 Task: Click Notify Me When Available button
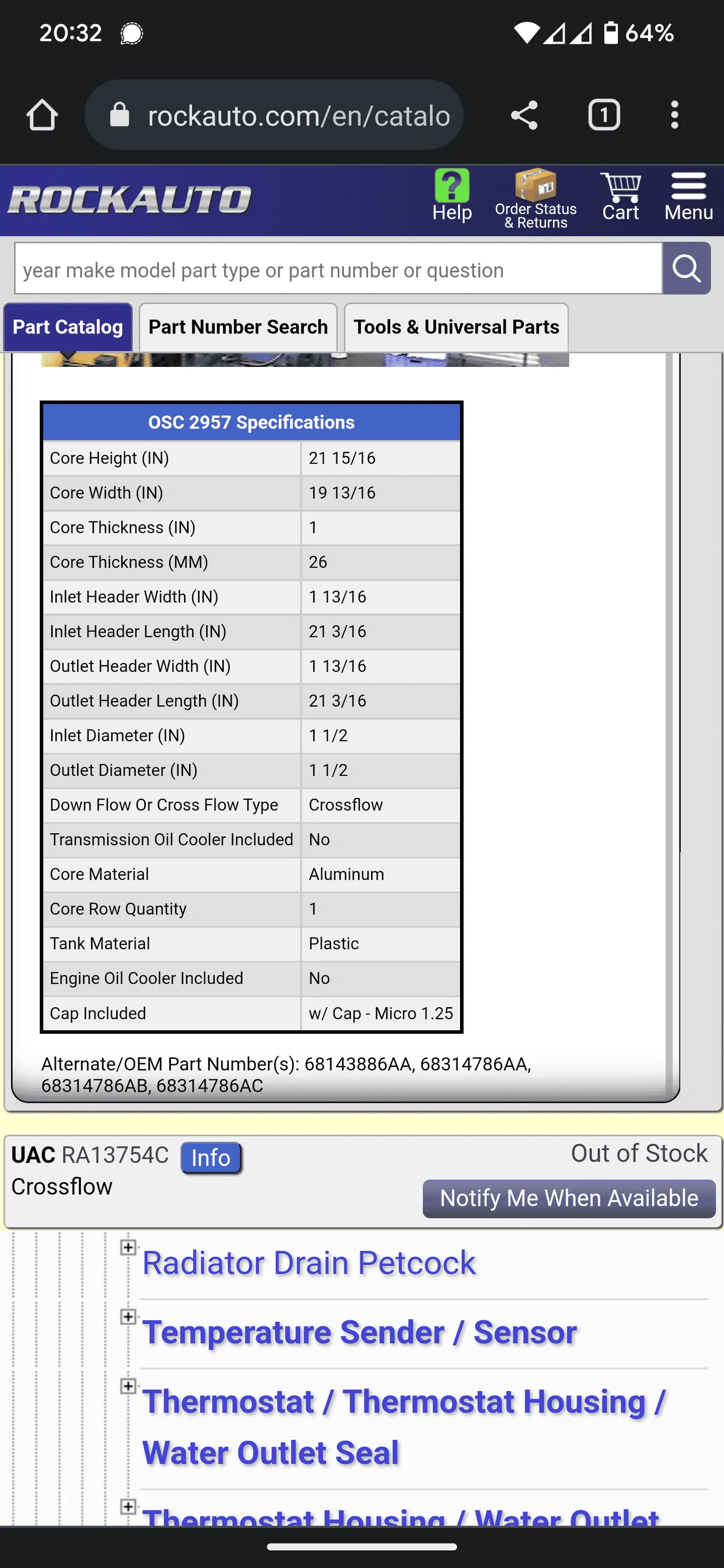(x=569, y=1198)
